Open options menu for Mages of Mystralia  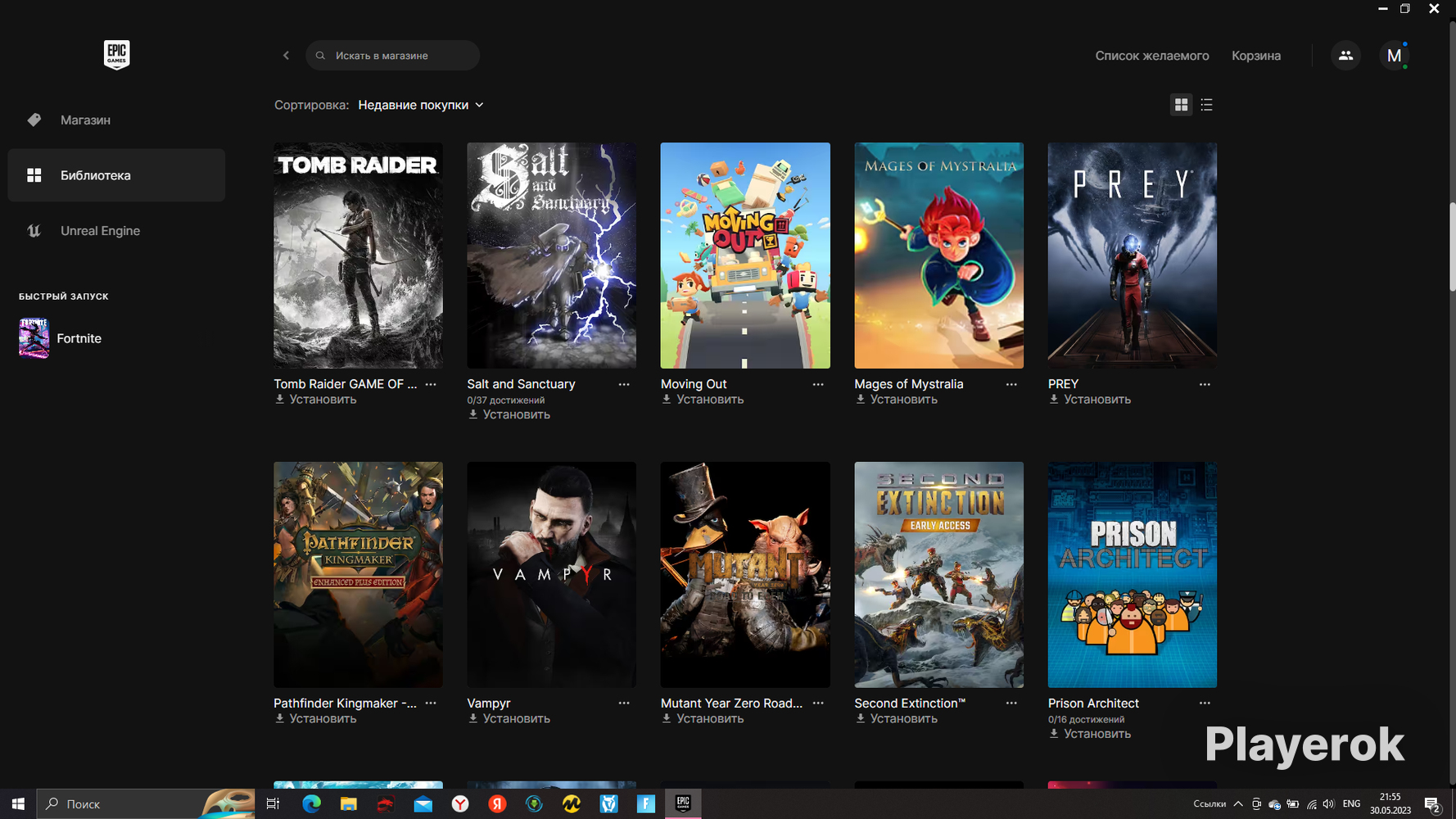coord(1011,384)
